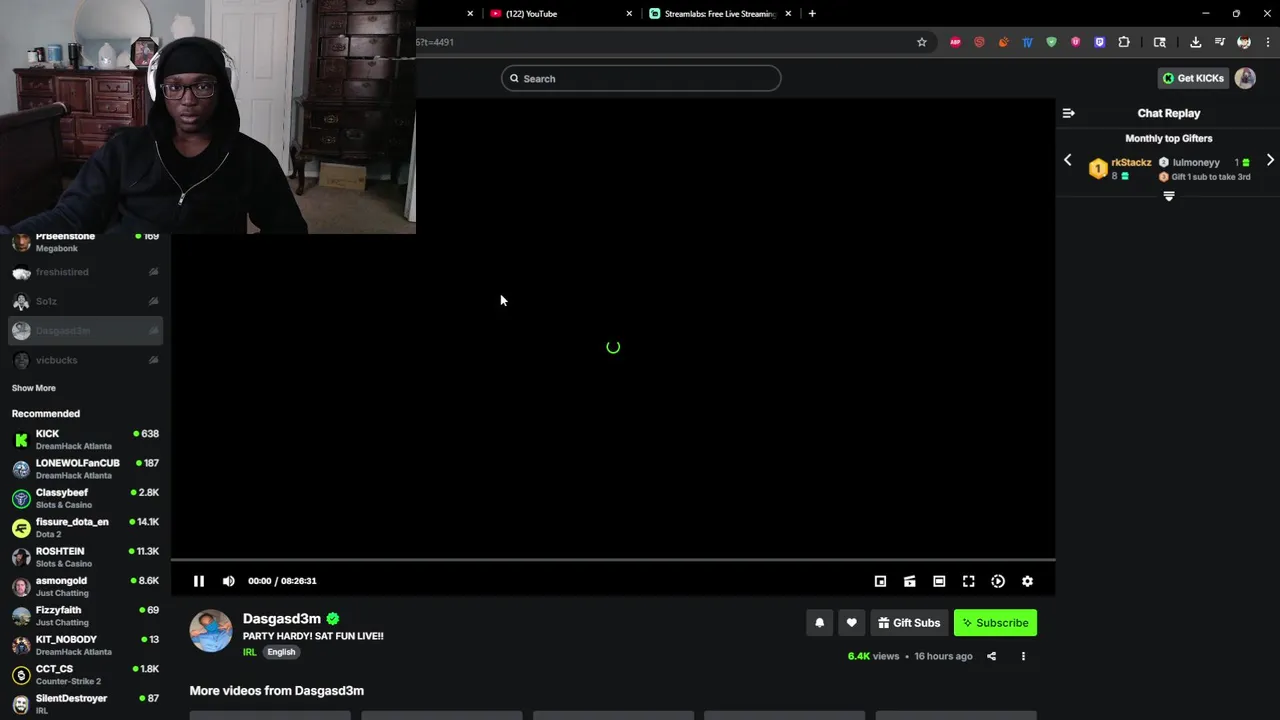Image resolution: width=1280 pixels, height=720 pixels.
Task: Close the YouTube browser tab
Action: (629, 14)
